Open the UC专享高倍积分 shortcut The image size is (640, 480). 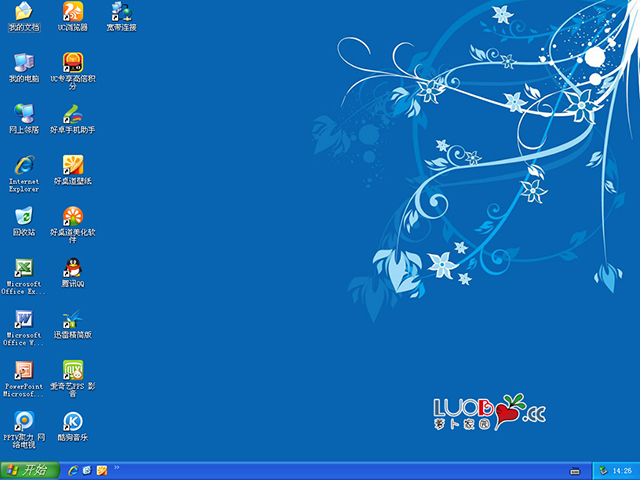pos(73,62)
